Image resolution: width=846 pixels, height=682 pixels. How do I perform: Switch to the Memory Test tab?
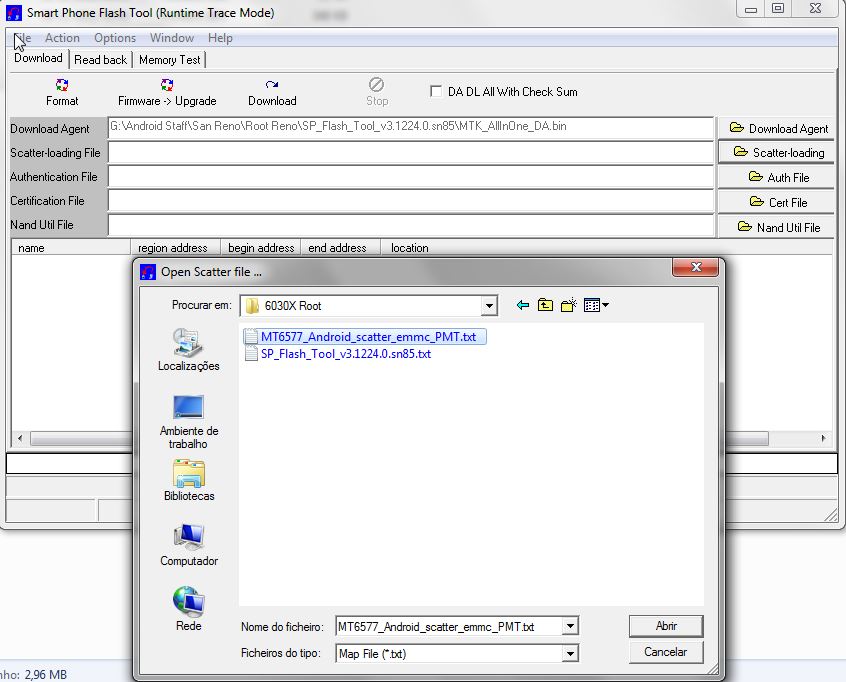(169, 60)
